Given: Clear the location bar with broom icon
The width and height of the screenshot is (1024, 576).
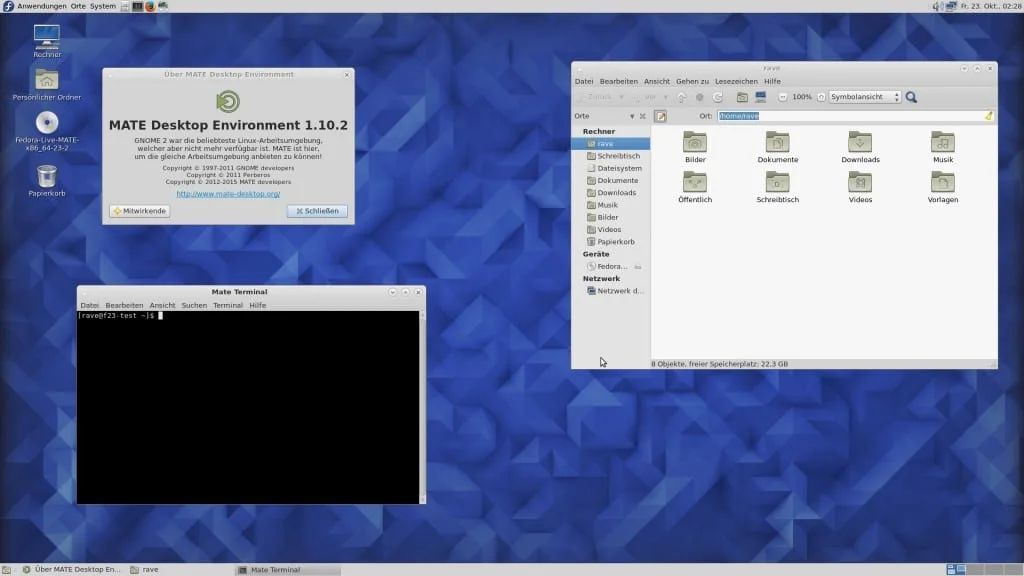Looking at the screenshot, I should click(988, 116).
